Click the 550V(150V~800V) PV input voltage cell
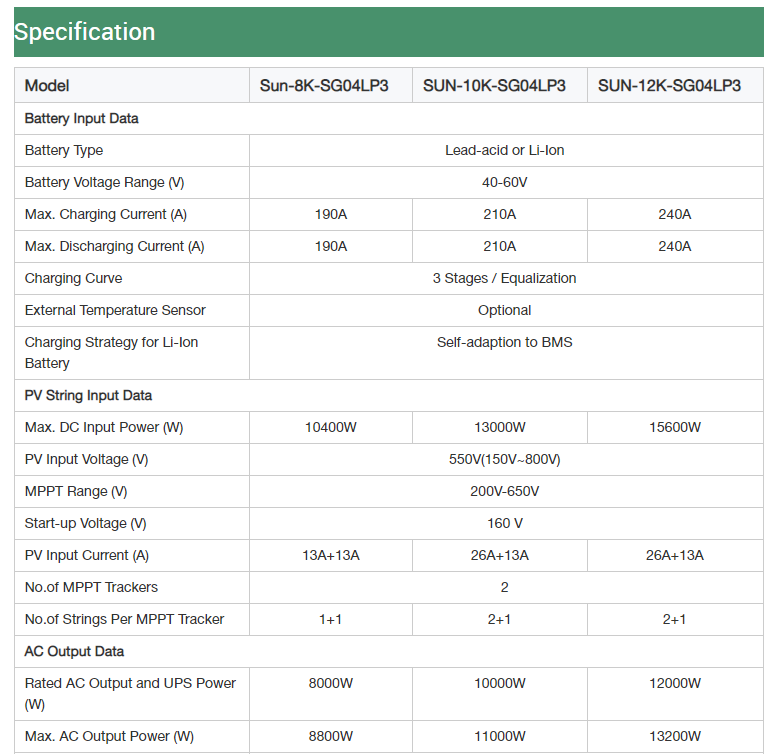Viewport: 779px width, 754px height. point(506,459)
